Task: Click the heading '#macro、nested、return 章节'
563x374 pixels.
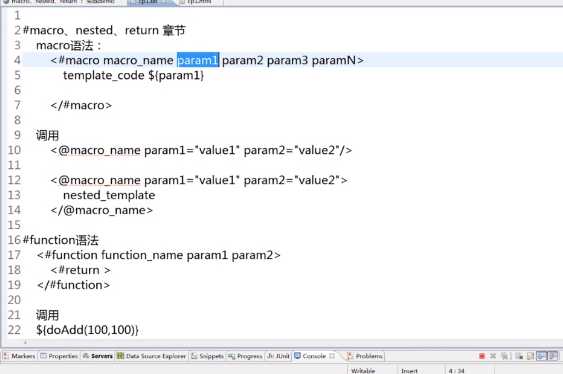Action: [104, 30]
